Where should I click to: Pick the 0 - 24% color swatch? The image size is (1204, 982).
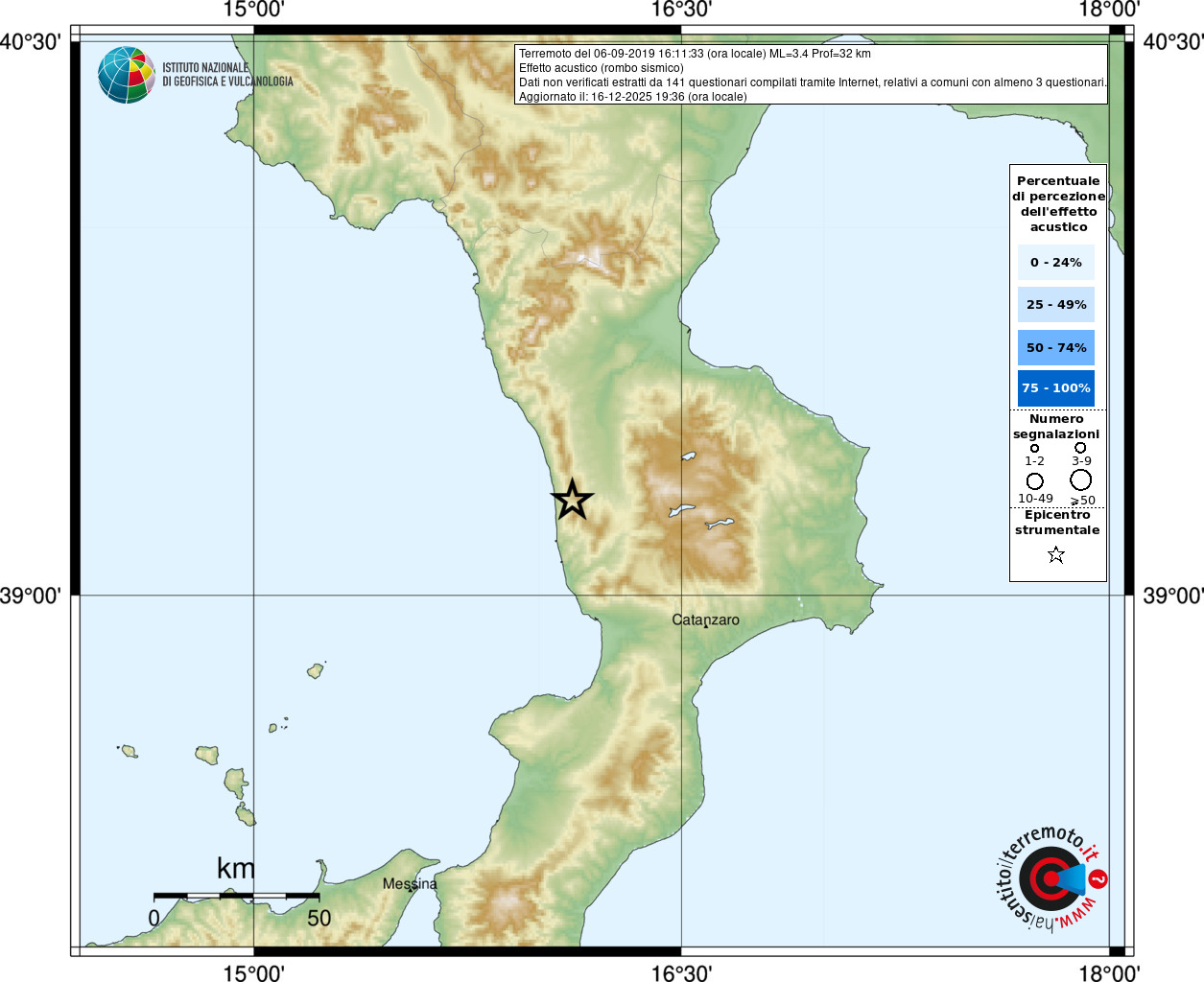[1055, 263]
